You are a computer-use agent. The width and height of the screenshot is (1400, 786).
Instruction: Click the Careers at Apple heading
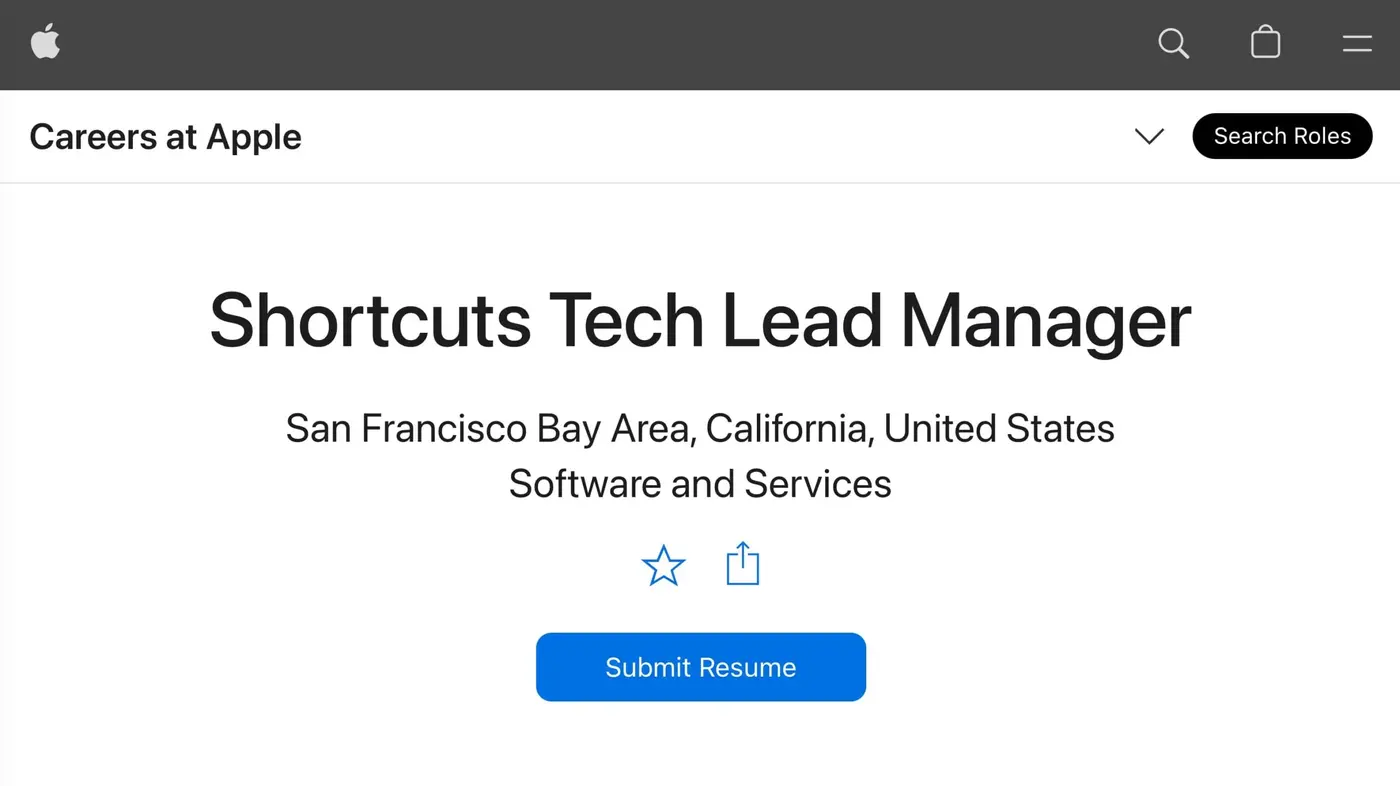165,136
